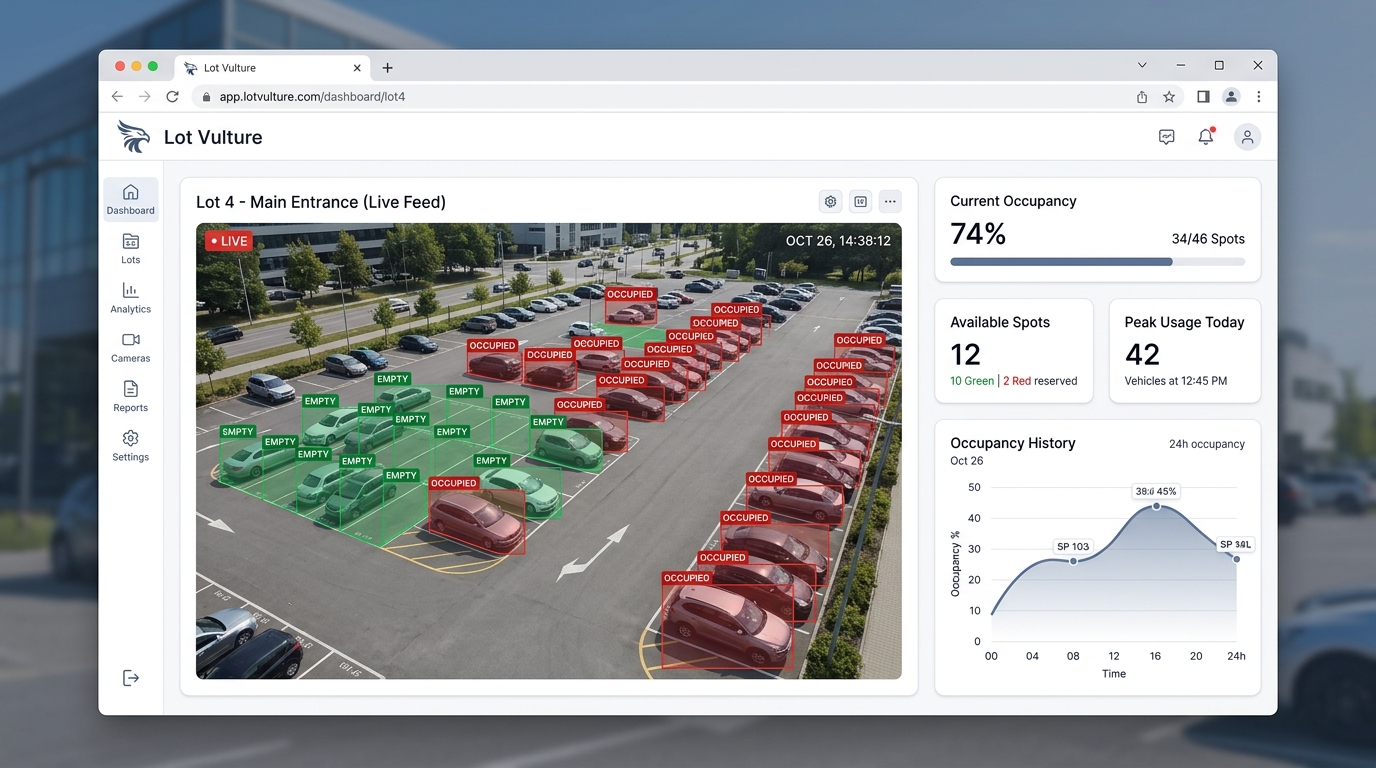Click the Occupancy History heading
Screen dimensions: 1376x768
point(1013,443)
